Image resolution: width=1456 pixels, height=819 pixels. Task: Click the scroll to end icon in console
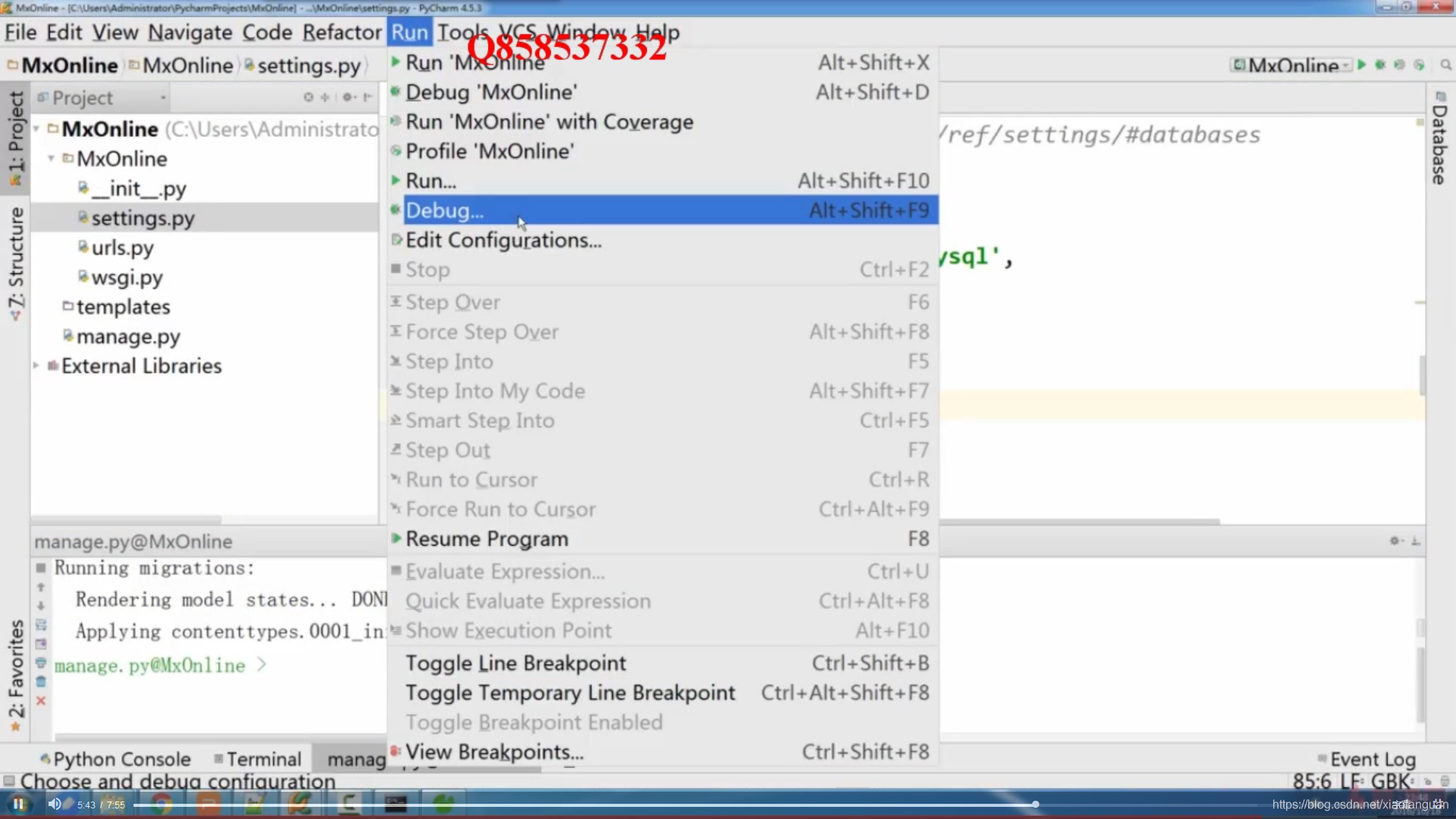41,644
